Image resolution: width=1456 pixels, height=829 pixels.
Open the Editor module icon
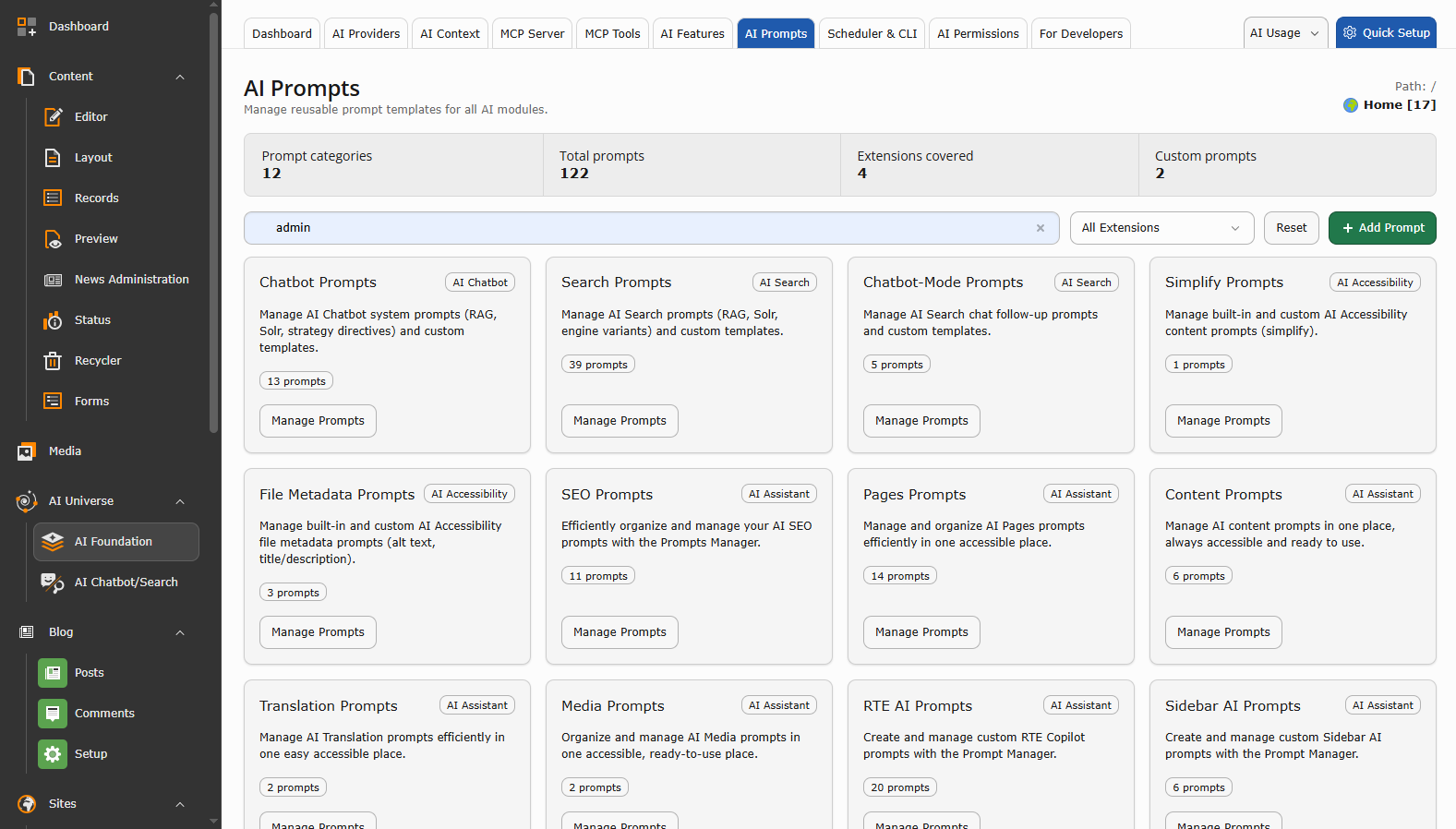click(x=54, y=117)
